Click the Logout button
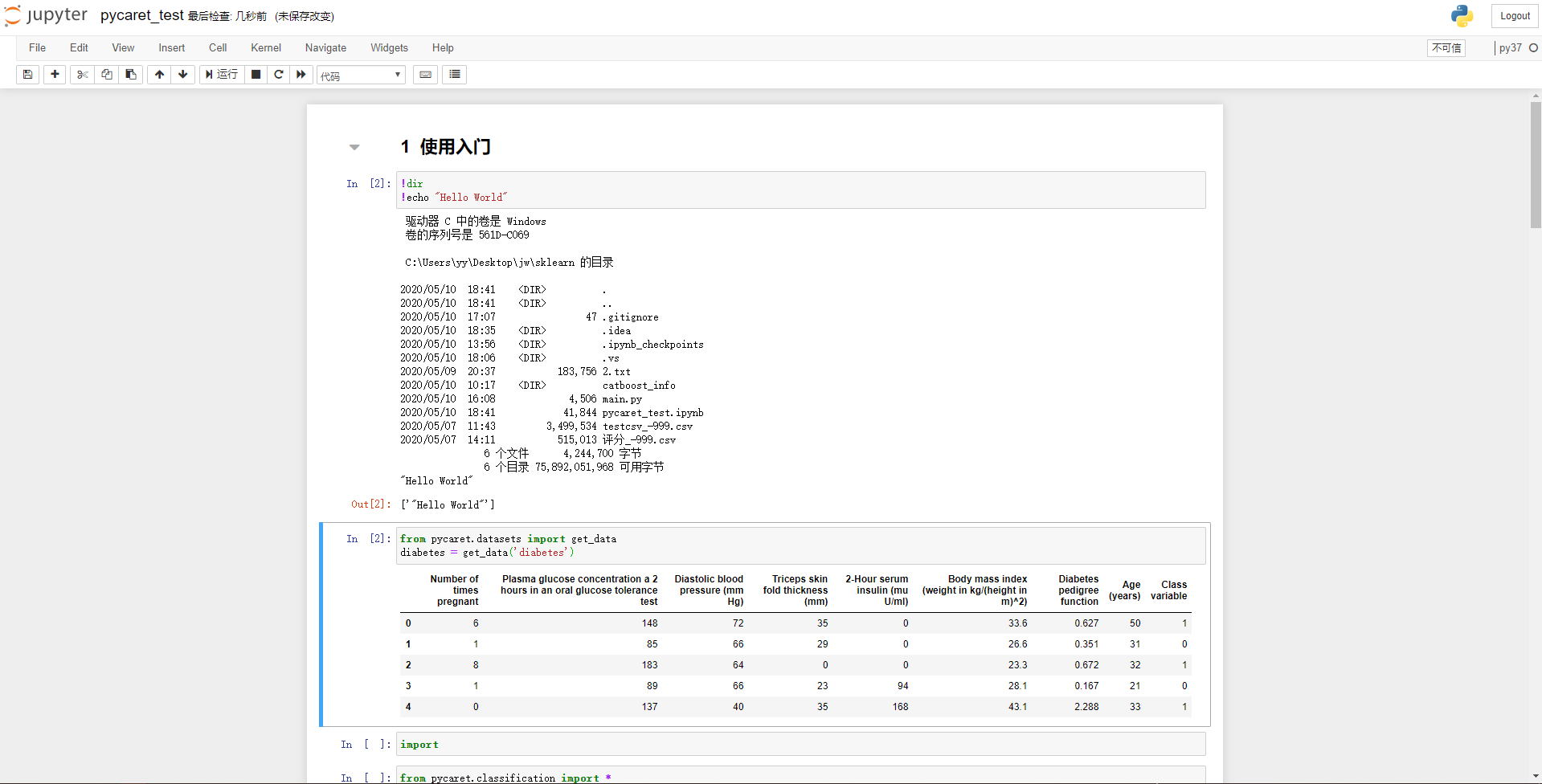The width and height of the screenshot is (1542, 784). [x=1514, y=15]
